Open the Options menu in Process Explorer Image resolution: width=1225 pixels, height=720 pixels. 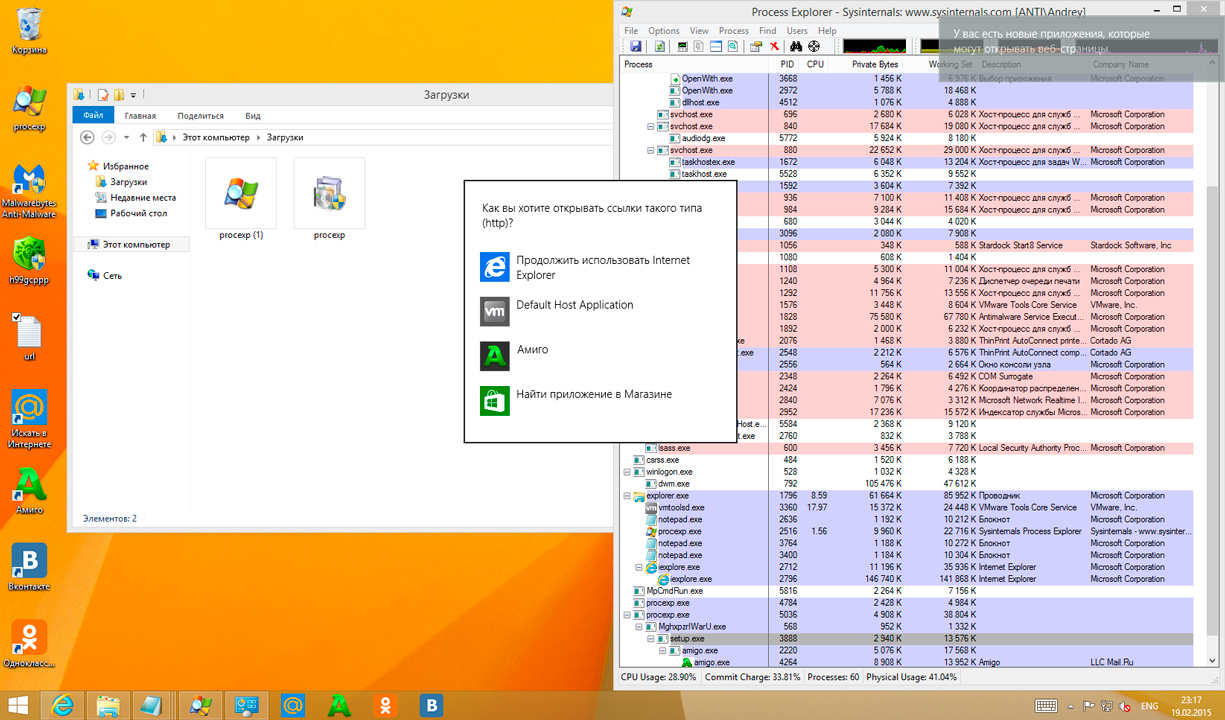[x=663, y=31]
